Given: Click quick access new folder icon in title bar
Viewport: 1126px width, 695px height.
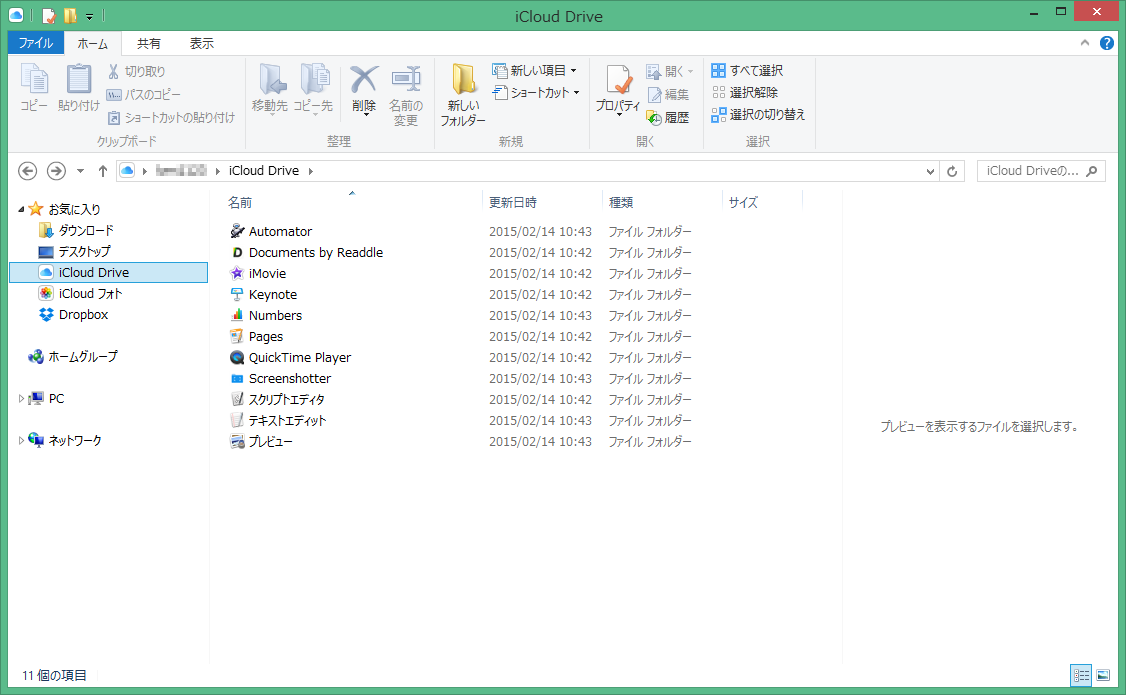Looking at the screenshot, I should click(x=70, y=15).
